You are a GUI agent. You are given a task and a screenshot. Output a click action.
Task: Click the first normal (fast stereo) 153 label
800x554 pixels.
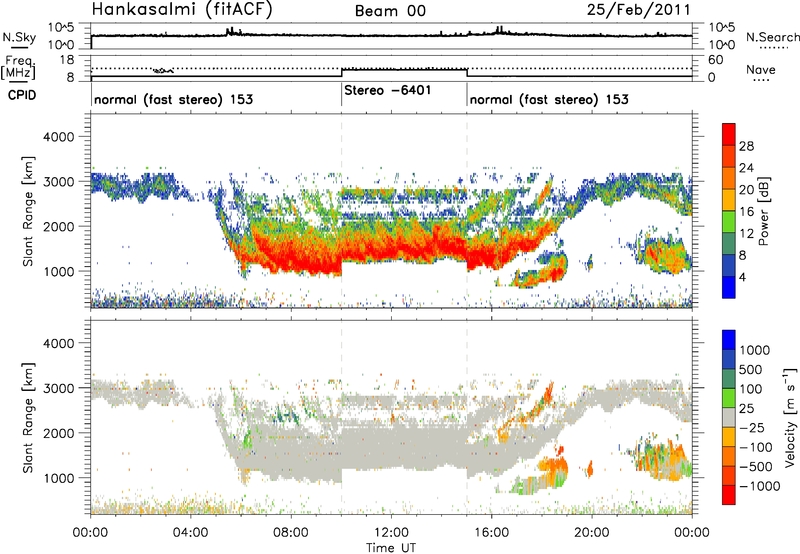coord(173,99)
